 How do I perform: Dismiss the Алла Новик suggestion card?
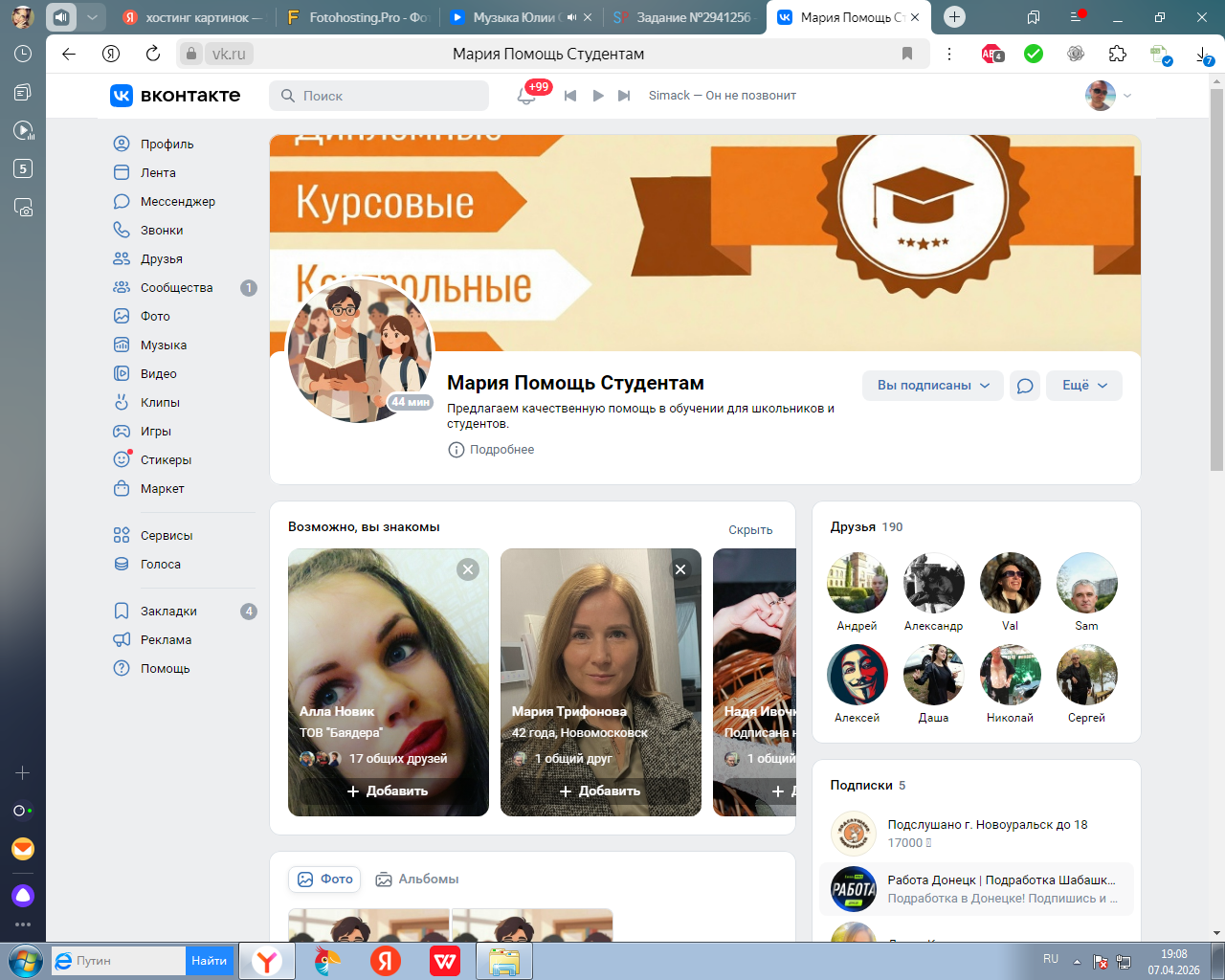click(468, 569)
